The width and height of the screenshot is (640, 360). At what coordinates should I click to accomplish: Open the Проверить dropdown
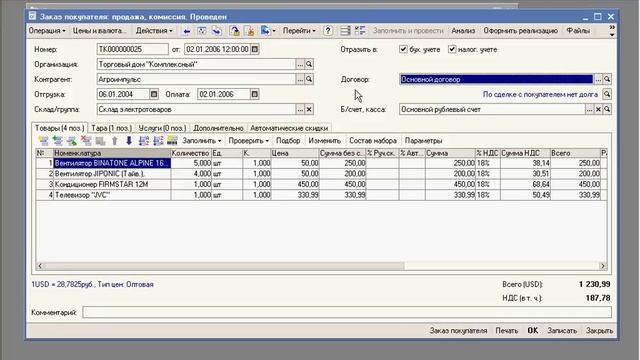pos(248,141)
